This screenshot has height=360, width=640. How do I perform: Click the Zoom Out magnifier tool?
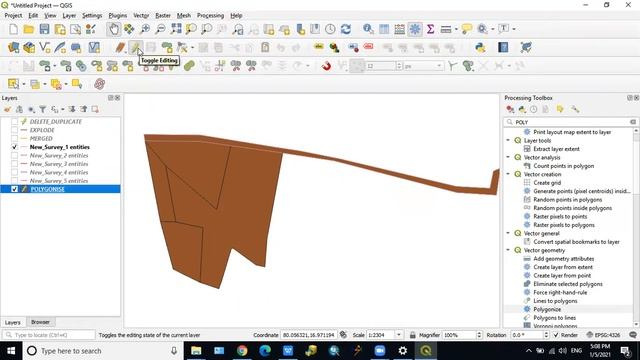[160, 29]
